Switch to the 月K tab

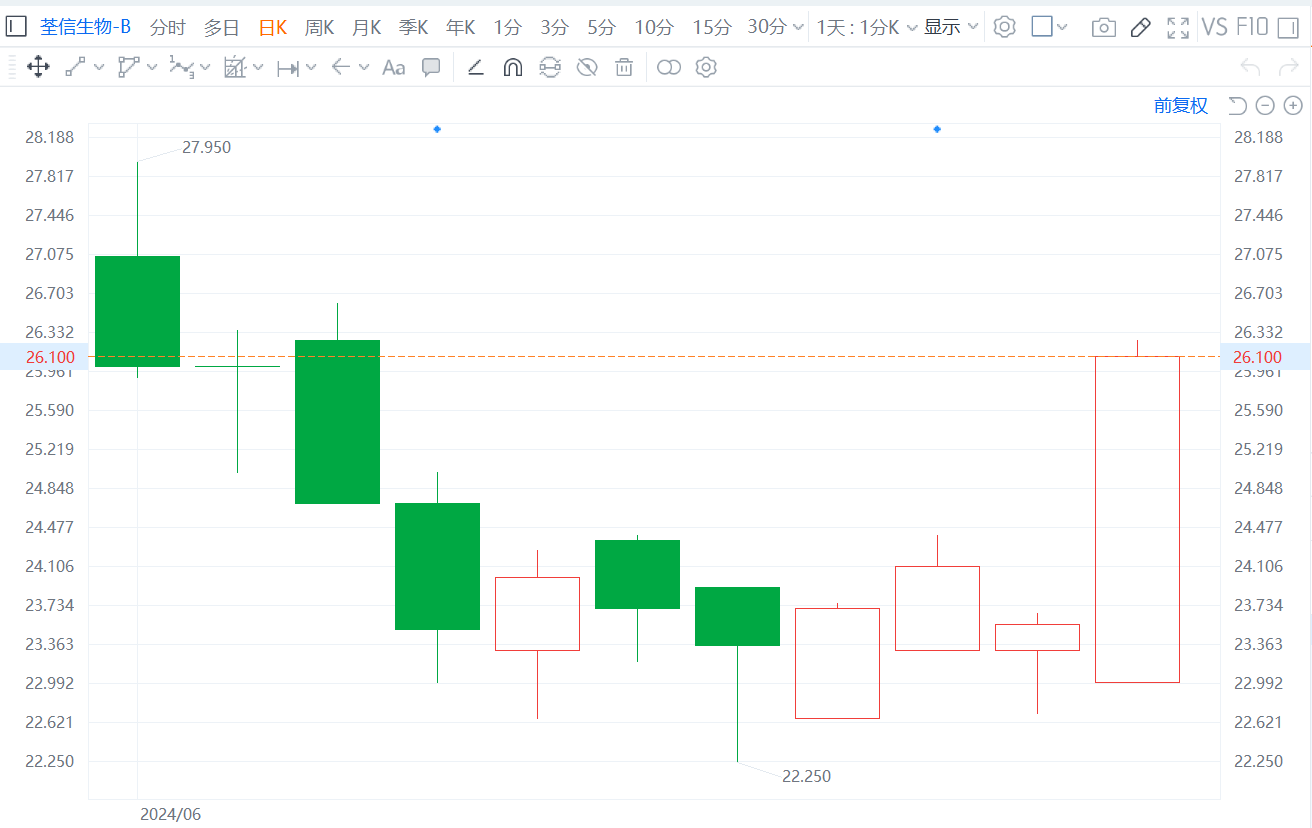[x=367, y=28]
